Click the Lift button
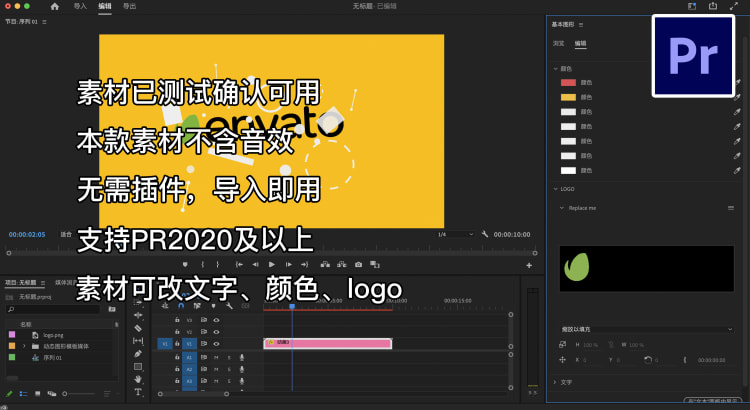750x410 pixels. 325,265
